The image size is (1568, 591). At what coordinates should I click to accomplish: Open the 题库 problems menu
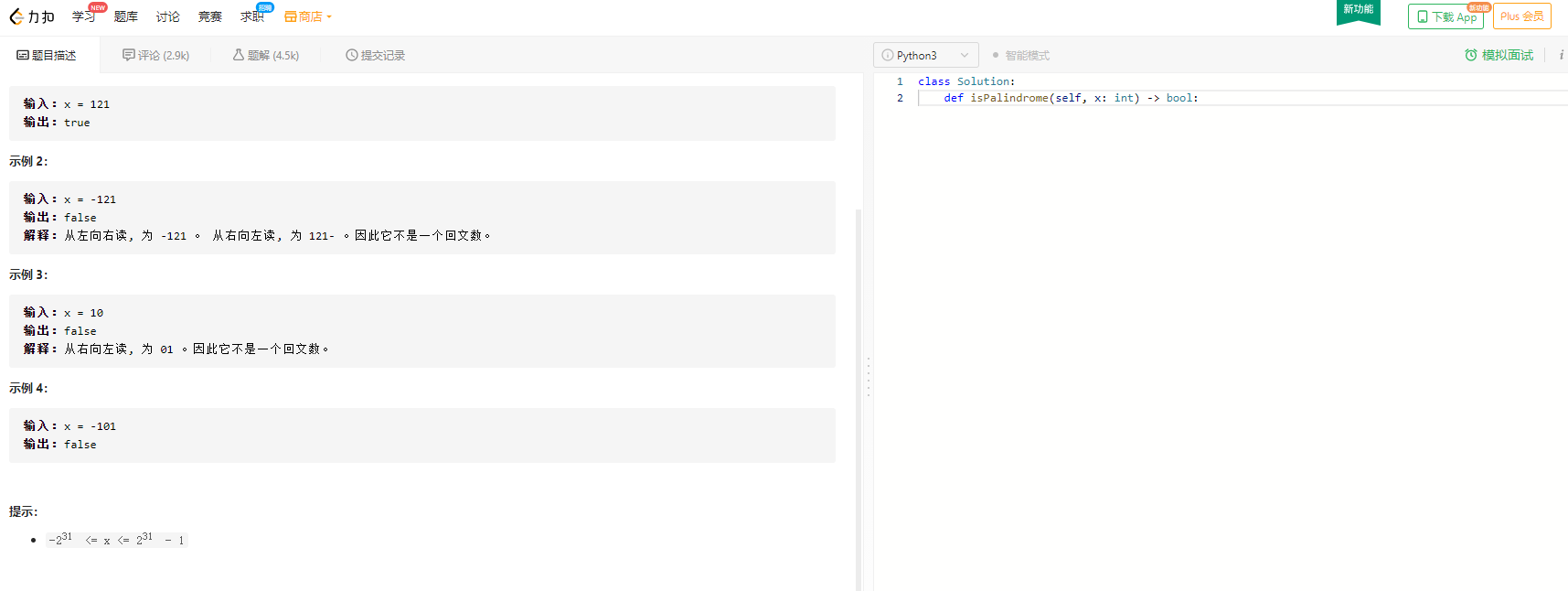[x=126, y=16]
